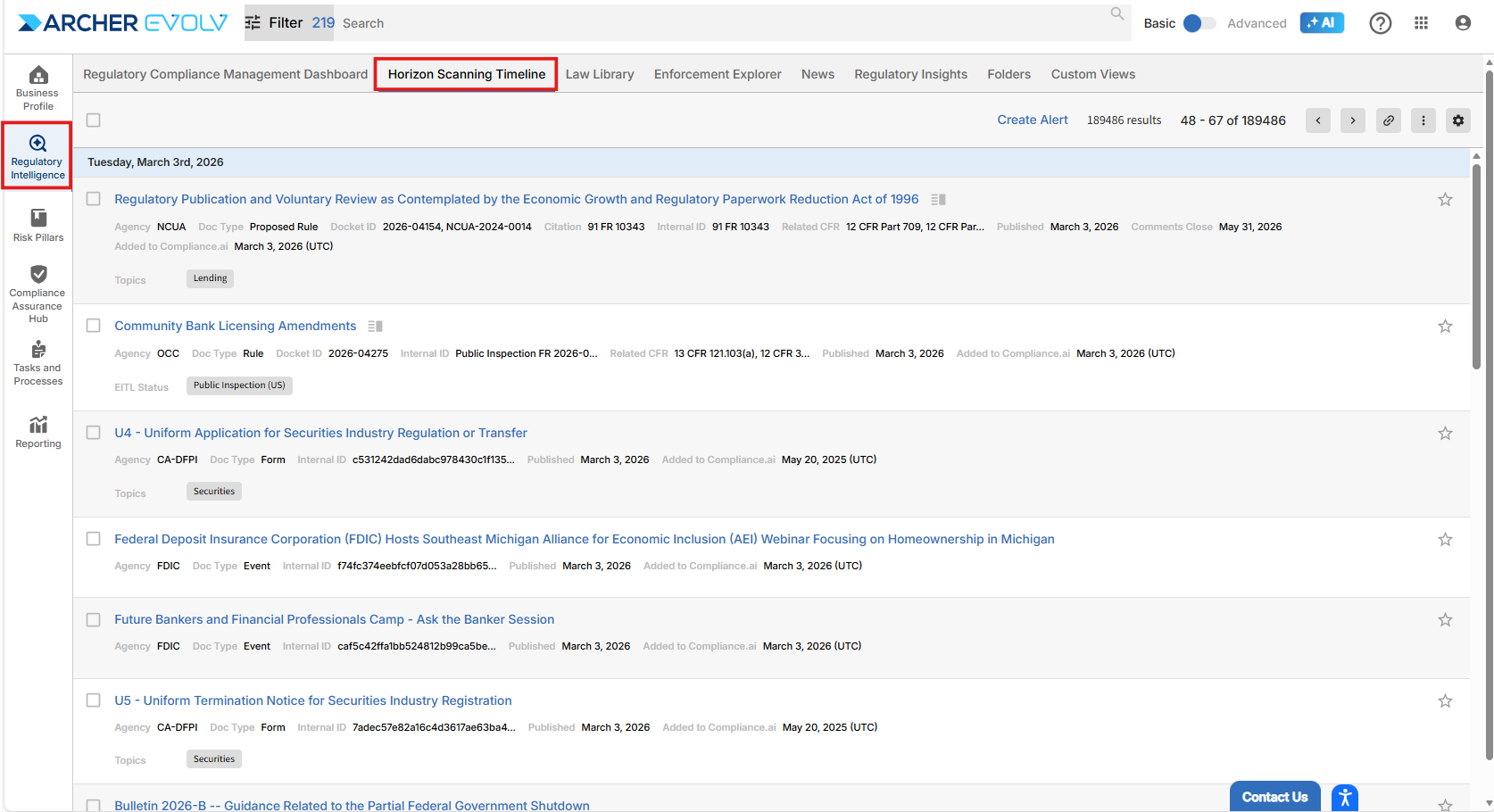Click in the Search input field

point(714,23)
